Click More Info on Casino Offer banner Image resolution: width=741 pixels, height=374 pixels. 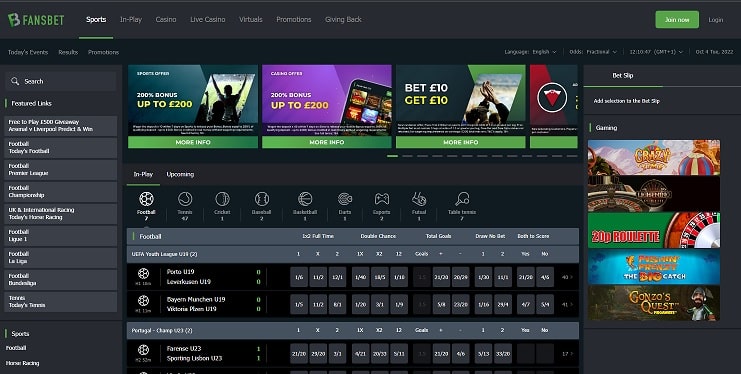327,142
